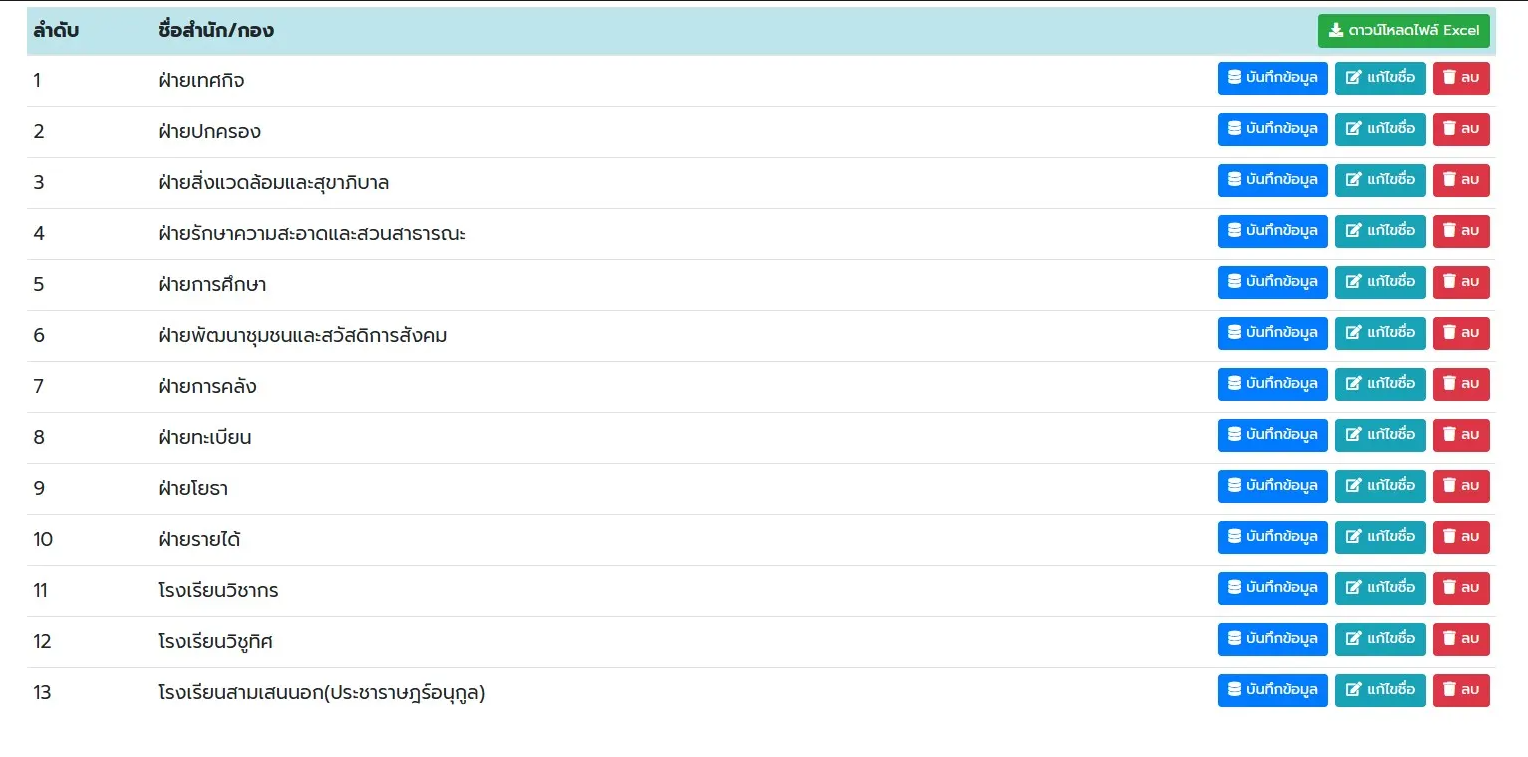1528x757 pixels.
Task: Edit name of โรงเรียนสามเสนนอก(ประชาราษฎร์อนุกูล)
Action: click(x=1380, y=690)
